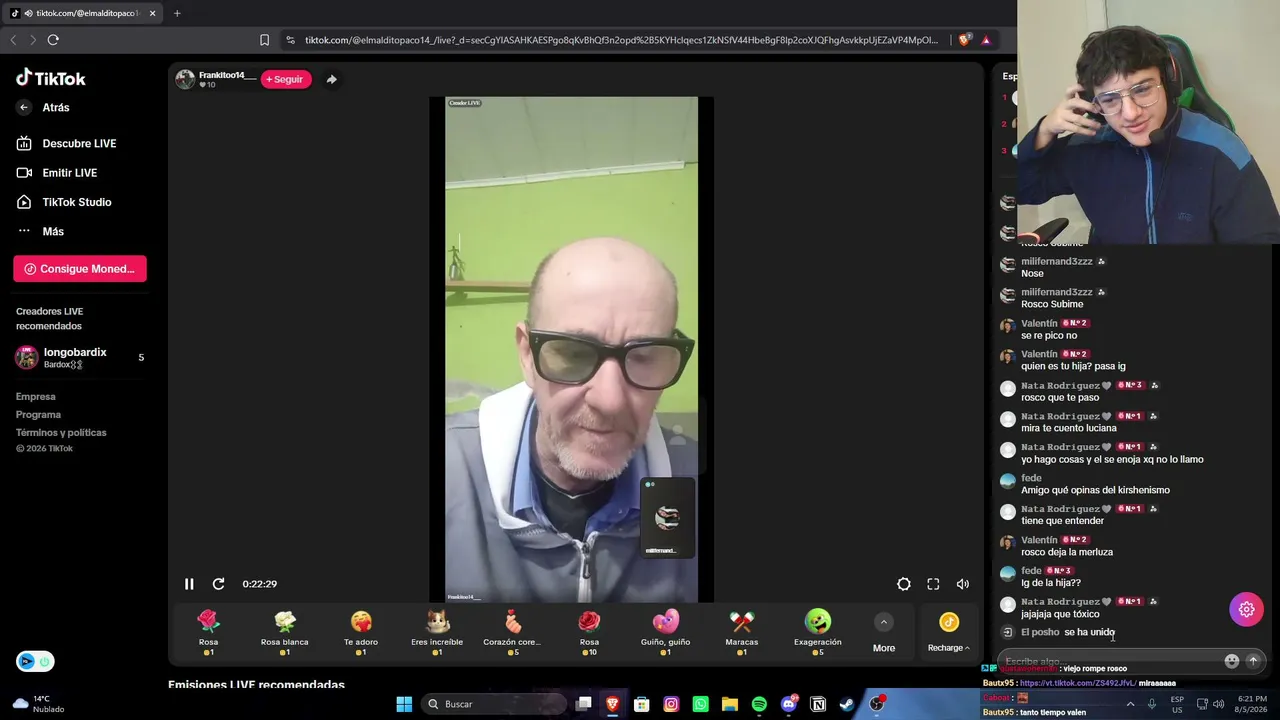The width and height of the screenshot is (1280, 720).
Task: Close the TikTok browser tab
Action: point(152,13)
